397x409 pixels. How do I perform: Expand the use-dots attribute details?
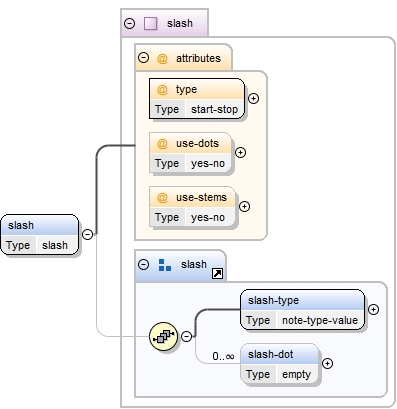[240, 152]
